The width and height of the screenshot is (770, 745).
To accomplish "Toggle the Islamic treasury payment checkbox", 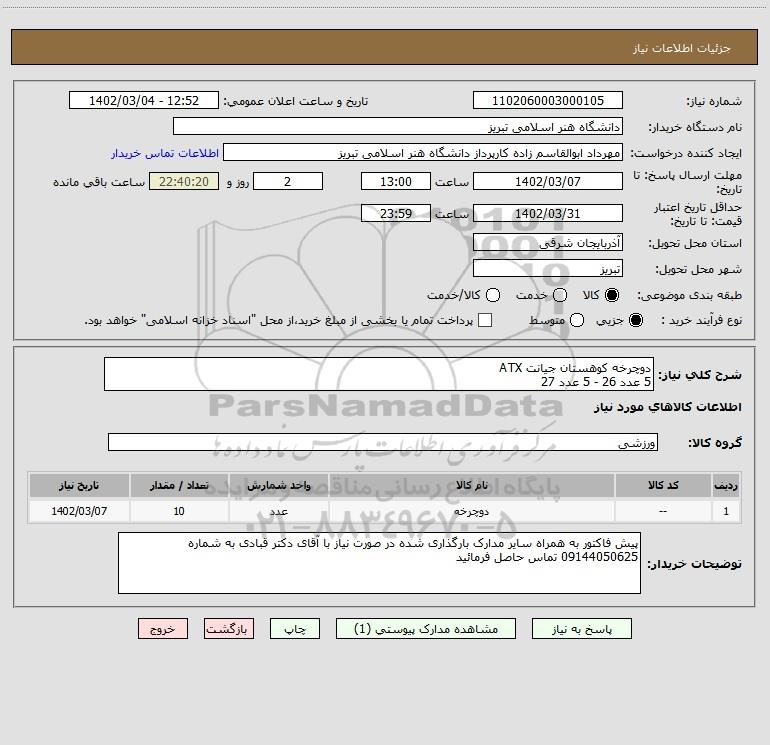I will tap(485, 320).
